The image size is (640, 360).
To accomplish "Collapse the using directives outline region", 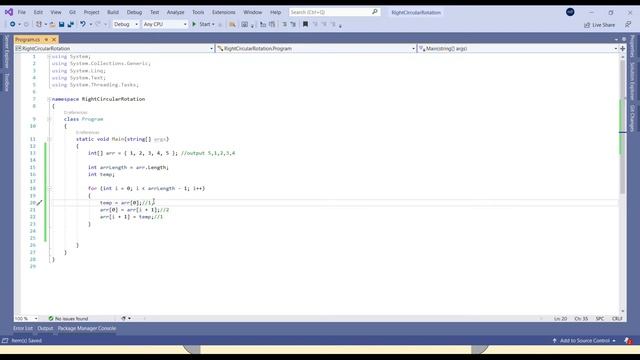I will pos(49,57).
